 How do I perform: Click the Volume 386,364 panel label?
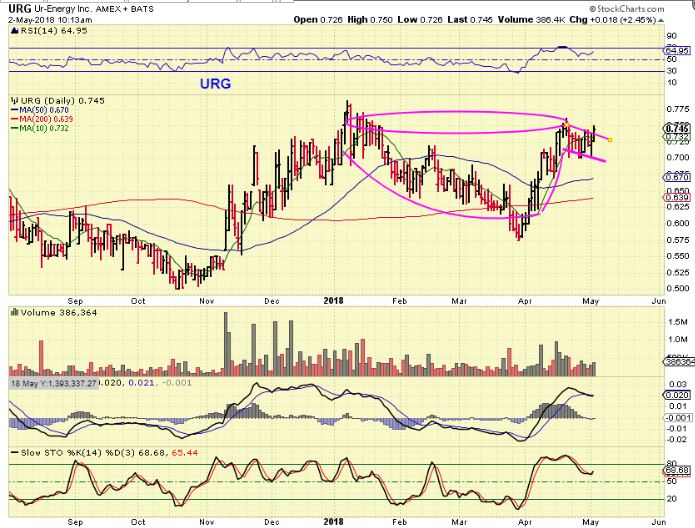[59, 313]
